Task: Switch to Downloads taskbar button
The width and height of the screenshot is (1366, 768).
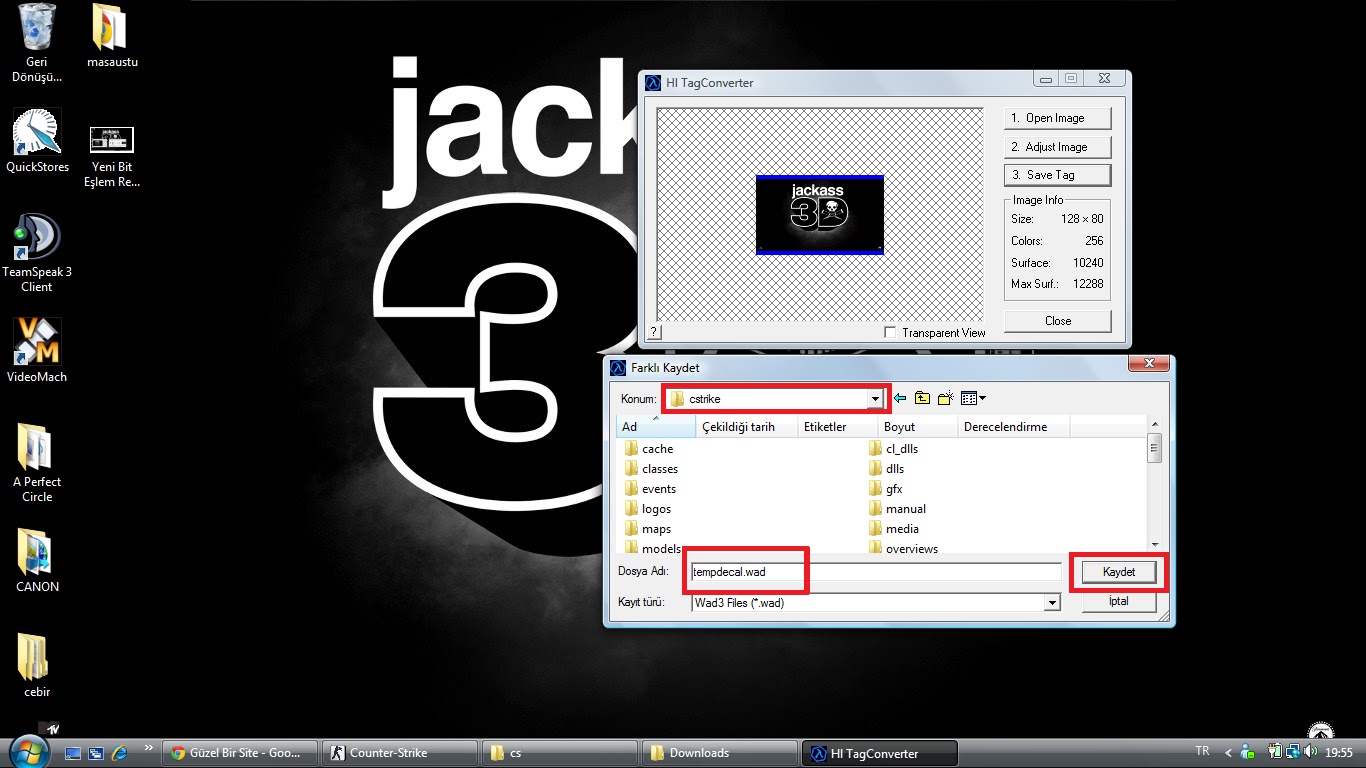Action: click(x=718, y=753)
